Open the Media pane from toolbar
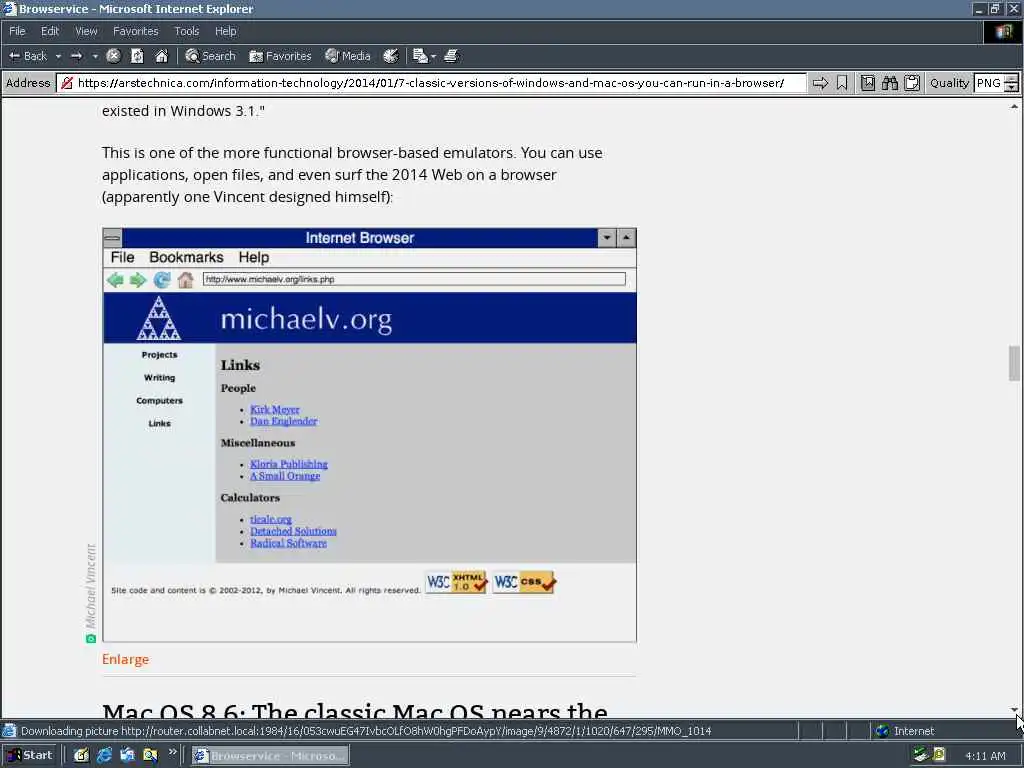 (x=348, y=56)
